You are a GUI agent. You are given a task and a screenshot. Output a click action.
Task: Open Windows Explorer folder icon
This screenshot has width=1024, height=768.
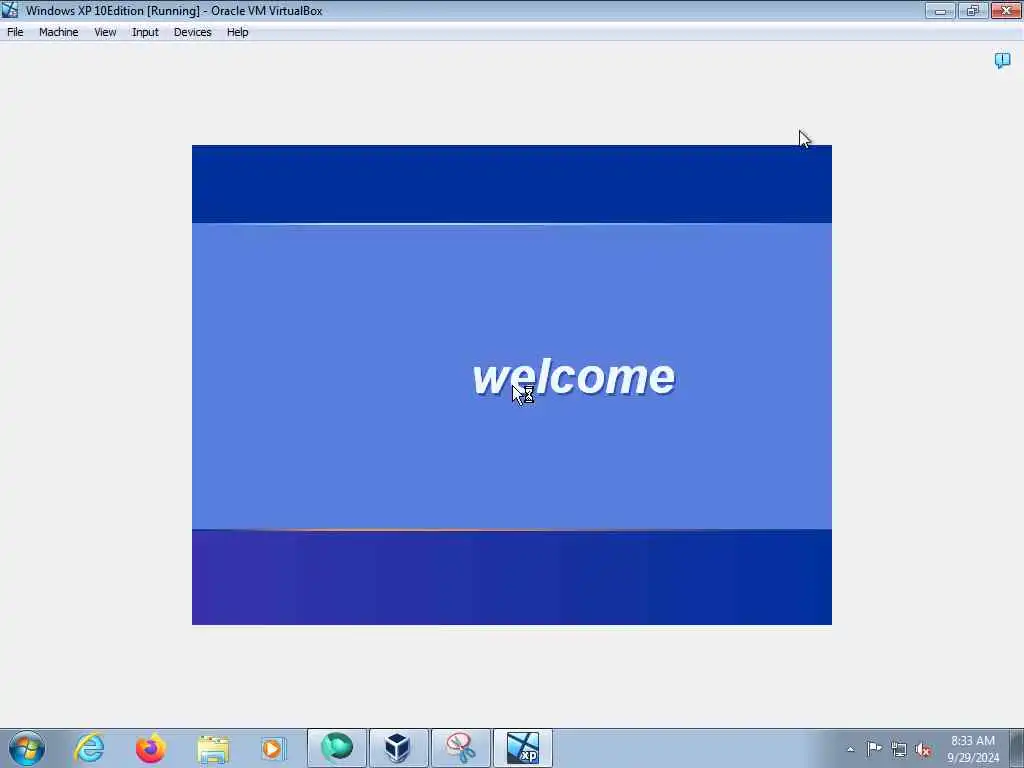click(213, 748)
